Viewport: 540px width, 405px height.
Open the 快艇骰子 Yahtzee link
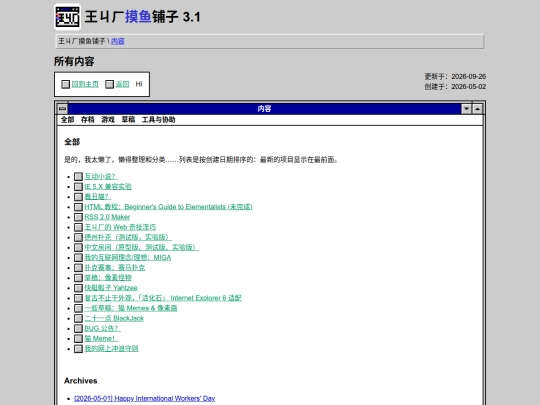pos(111,288)
